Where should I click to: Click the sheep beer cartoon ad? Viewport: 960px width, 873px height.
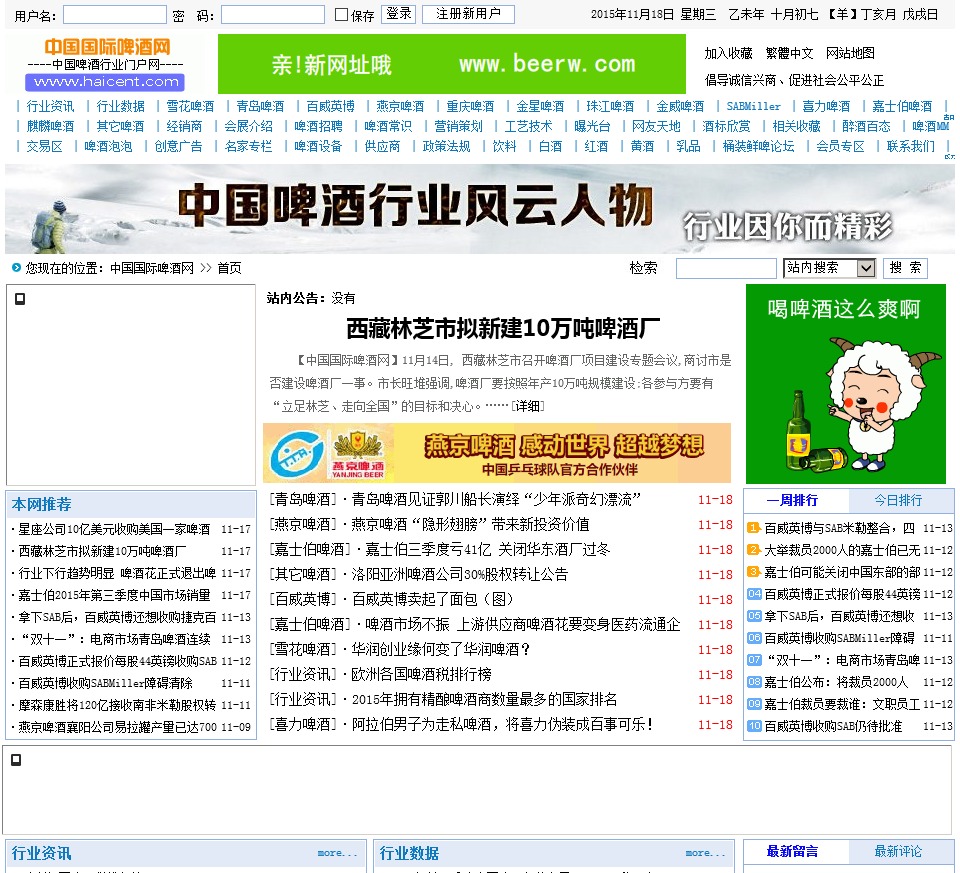click(846, 384)
